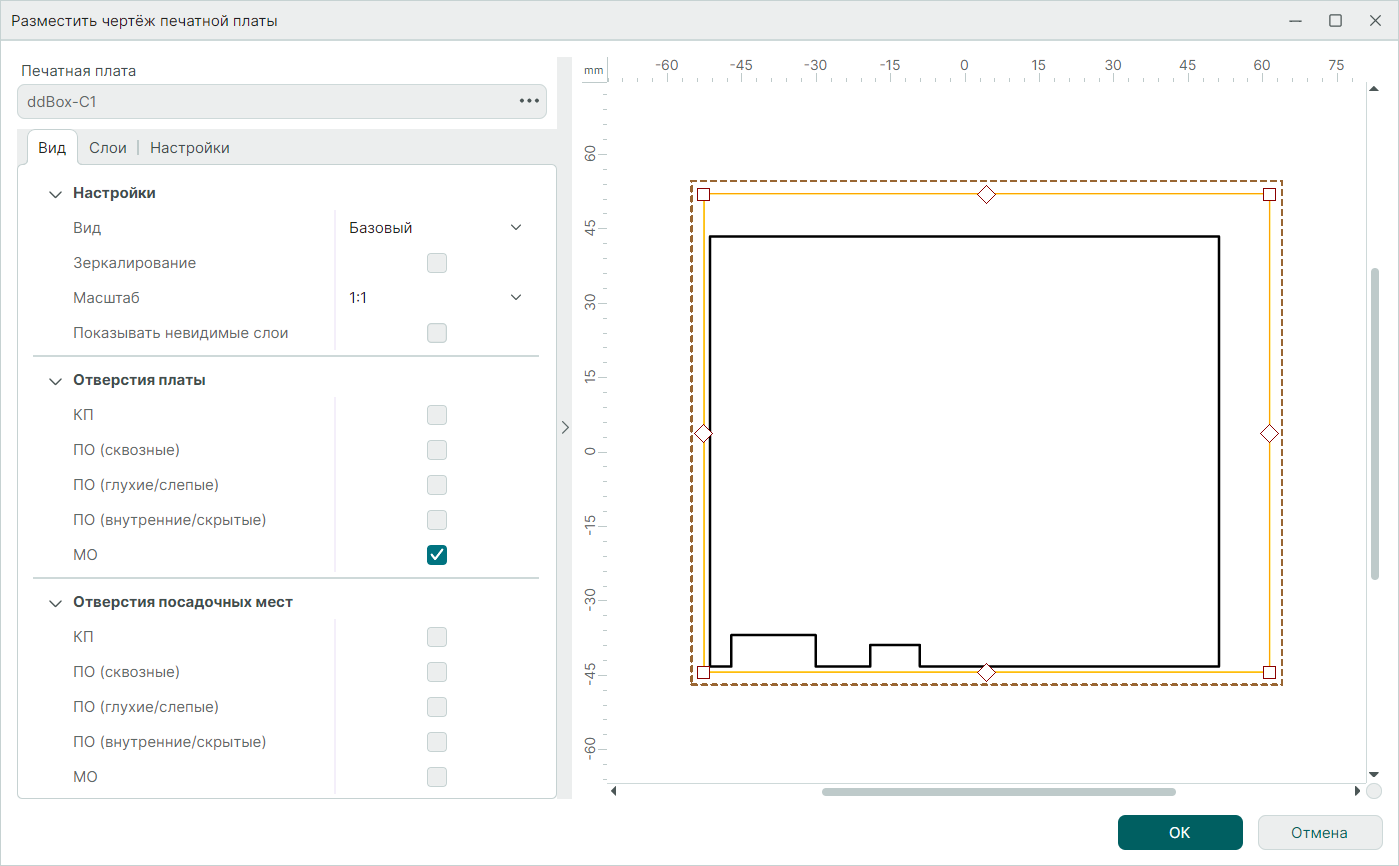
Task: Click the round button at scrollbar corner
Action: pyautogui.click(x=1374, y=792)
